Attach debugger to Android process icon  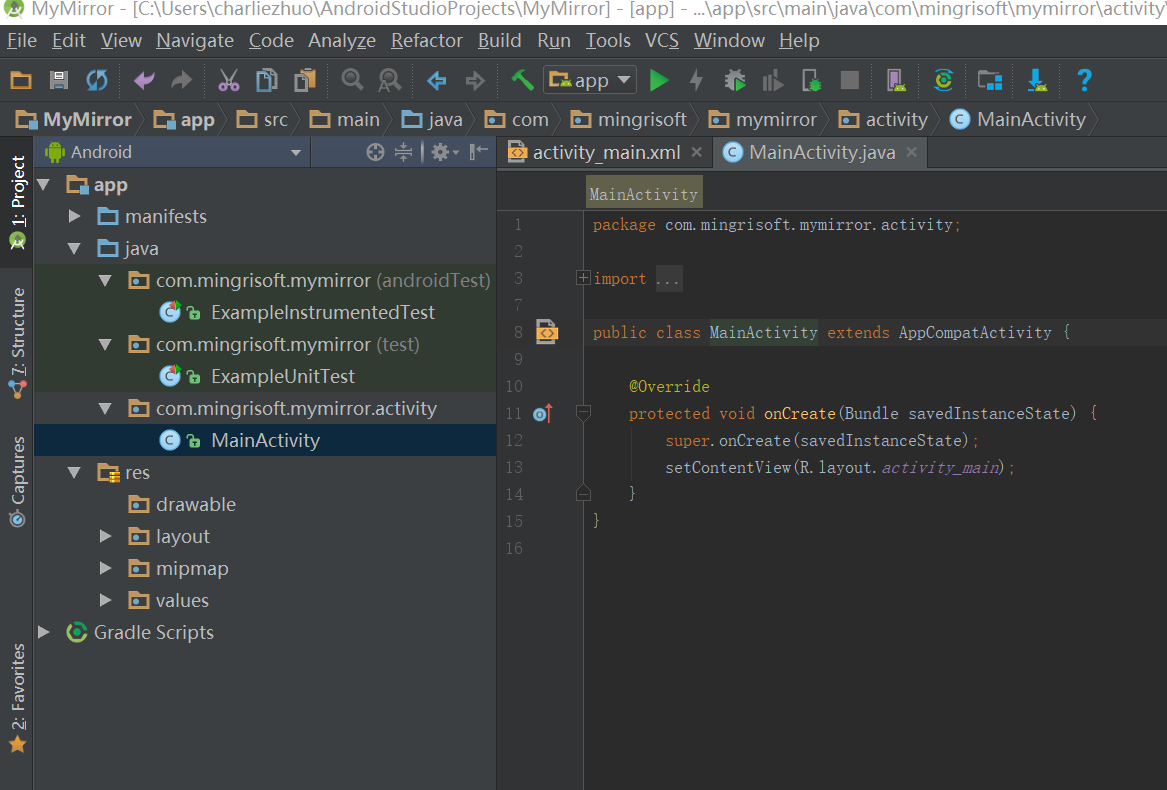(x=811, y=80)
